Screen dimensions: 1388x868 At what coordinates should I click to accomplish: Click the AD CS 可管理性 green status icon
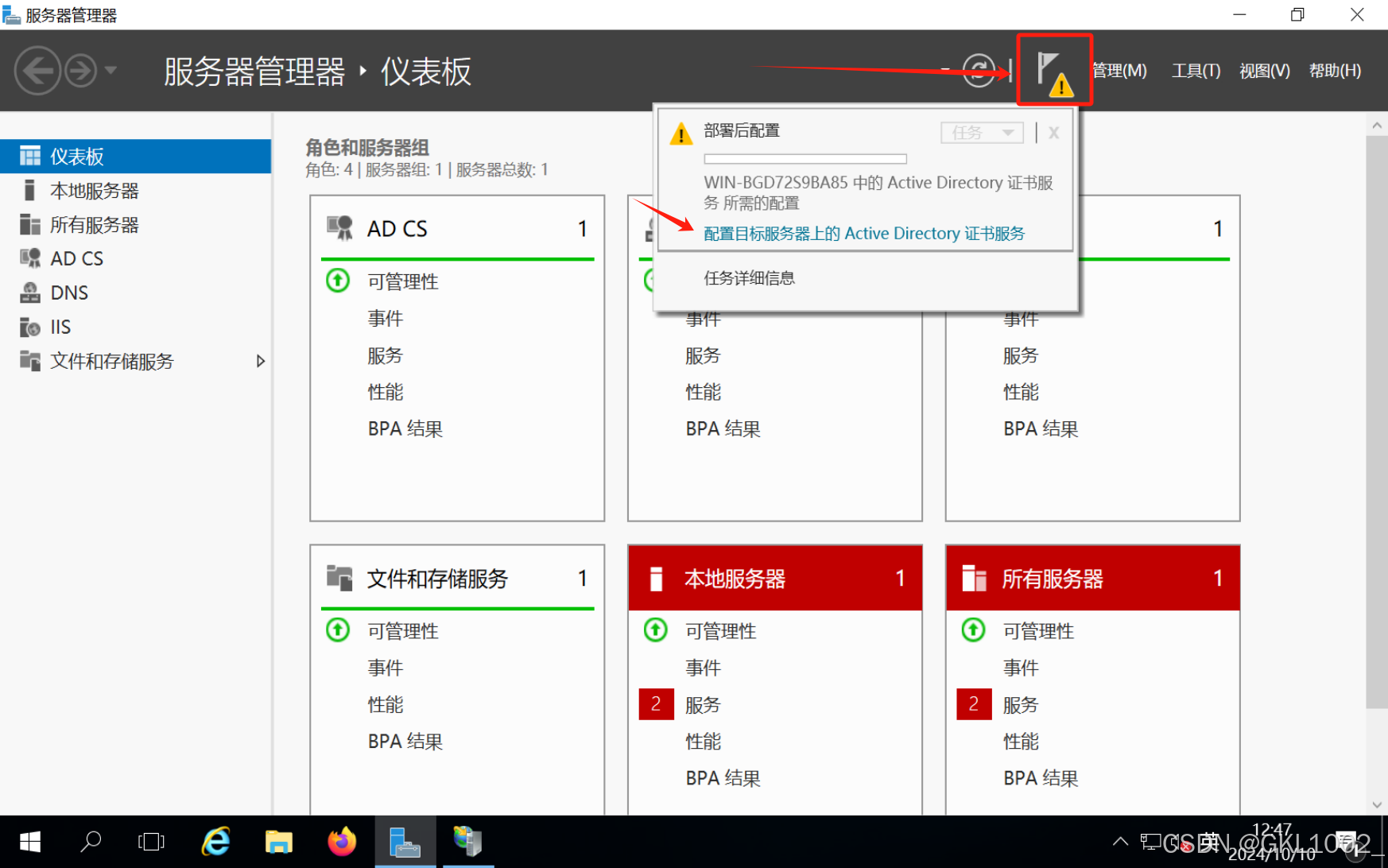coord(338,281)
